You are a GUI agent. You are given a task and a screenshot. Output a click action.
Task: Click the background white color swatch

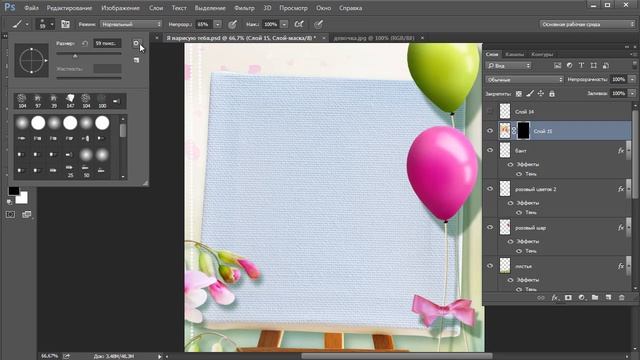(23, 199)
